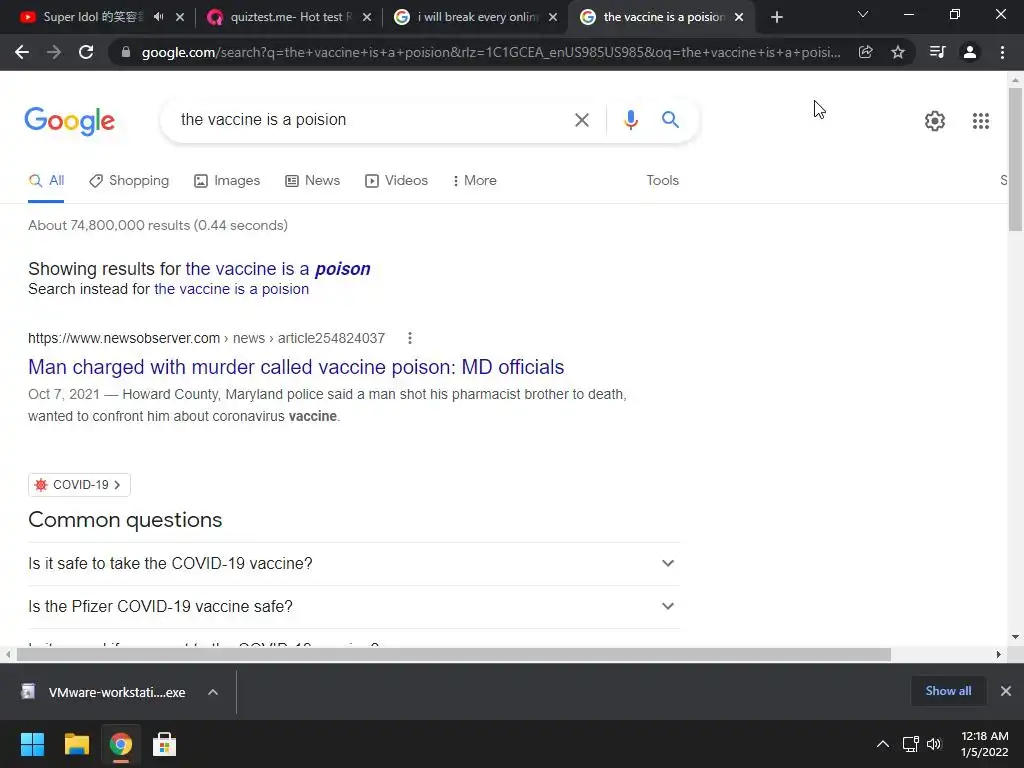The image size is (1024, 768).
Task: Click the browser back arrow
Action: [22, 52]
